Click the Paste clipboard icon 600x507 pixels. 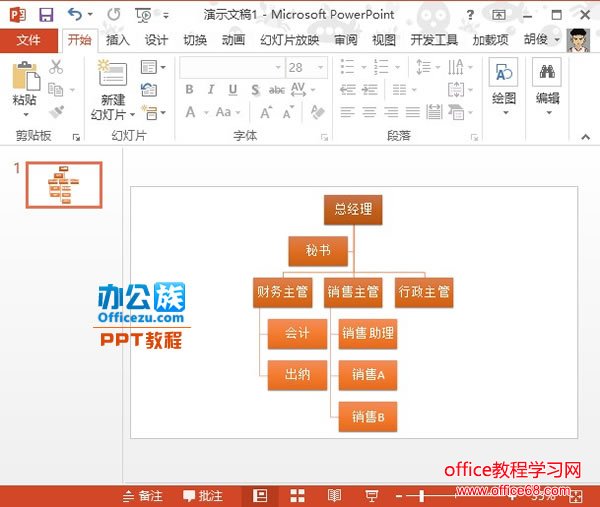click(x=26, y=76)
